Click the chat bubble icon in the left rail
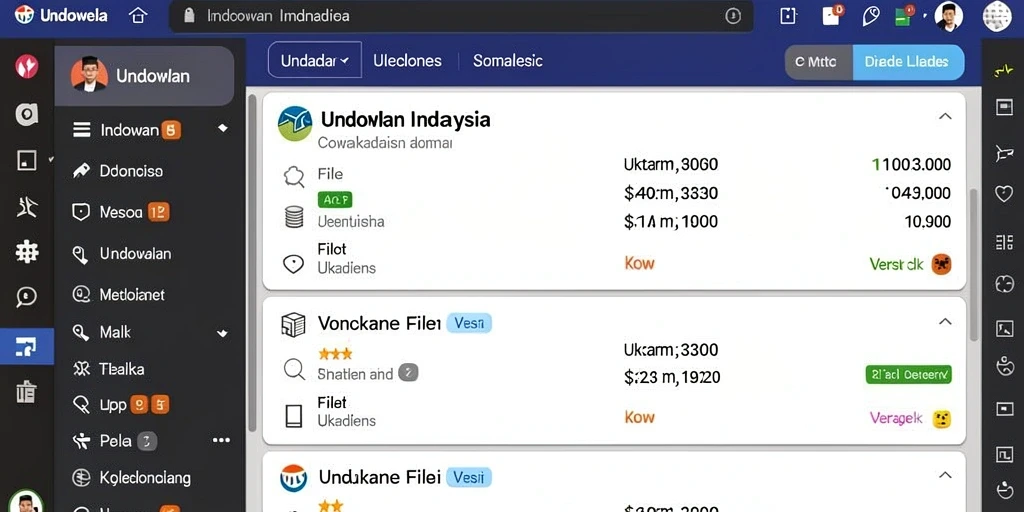1024x512 pixels. [27, 297]
